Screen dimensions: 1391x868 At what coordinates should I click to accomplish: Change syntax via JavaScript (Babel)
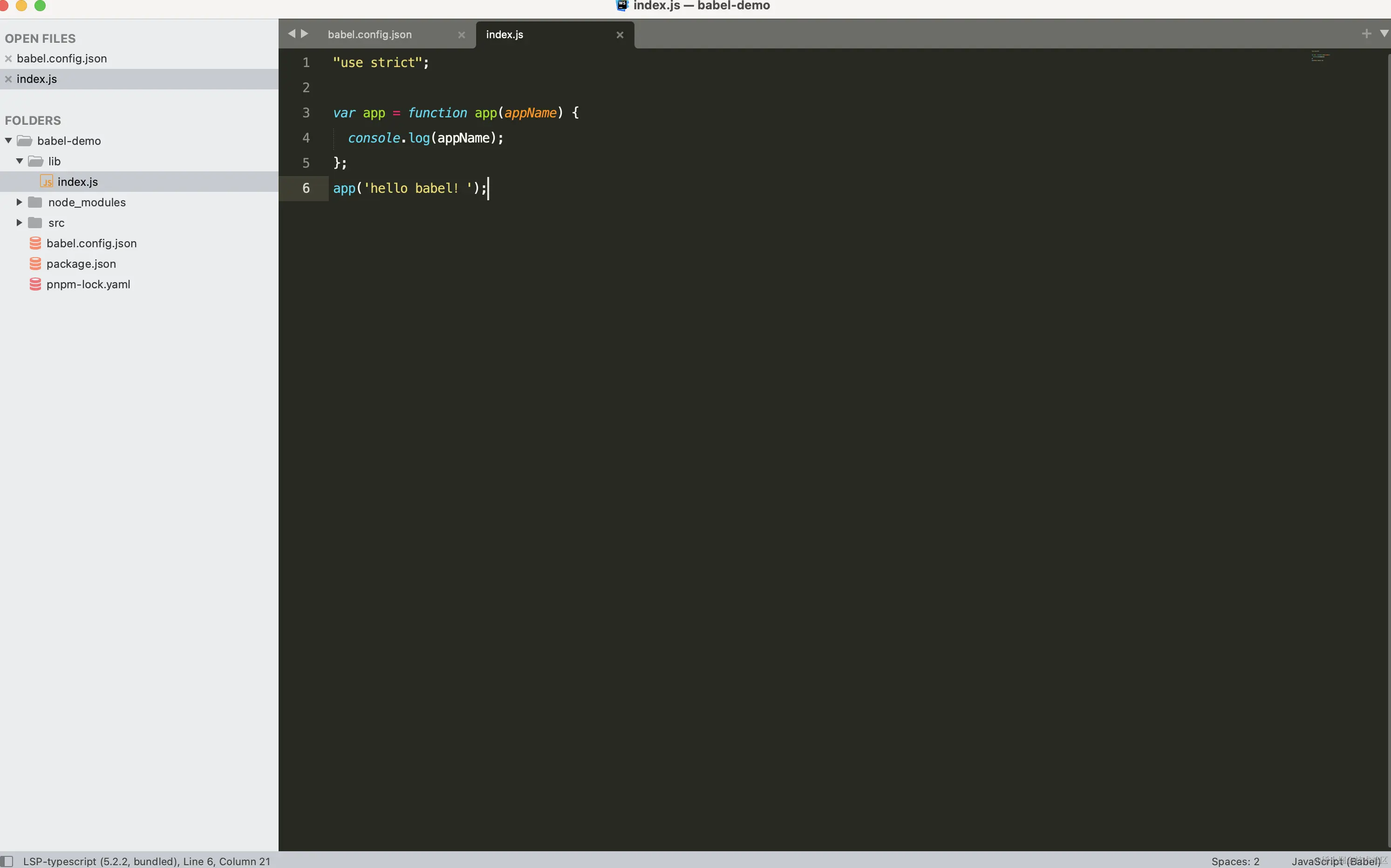pyautogui.click(x=1336, y=861)
